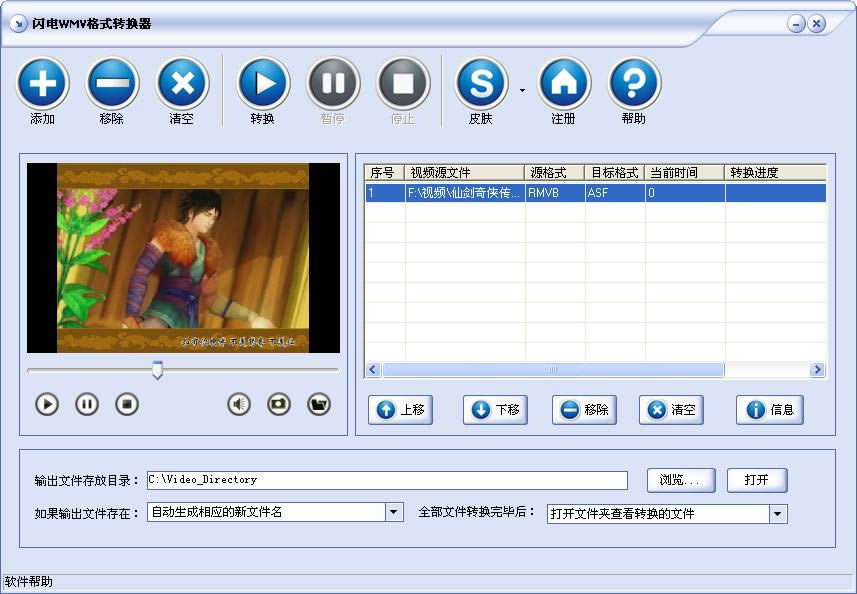Click the 输出文件存放目录 path field
The height and width of the screenshot is (594, 857).
point(387,480)
